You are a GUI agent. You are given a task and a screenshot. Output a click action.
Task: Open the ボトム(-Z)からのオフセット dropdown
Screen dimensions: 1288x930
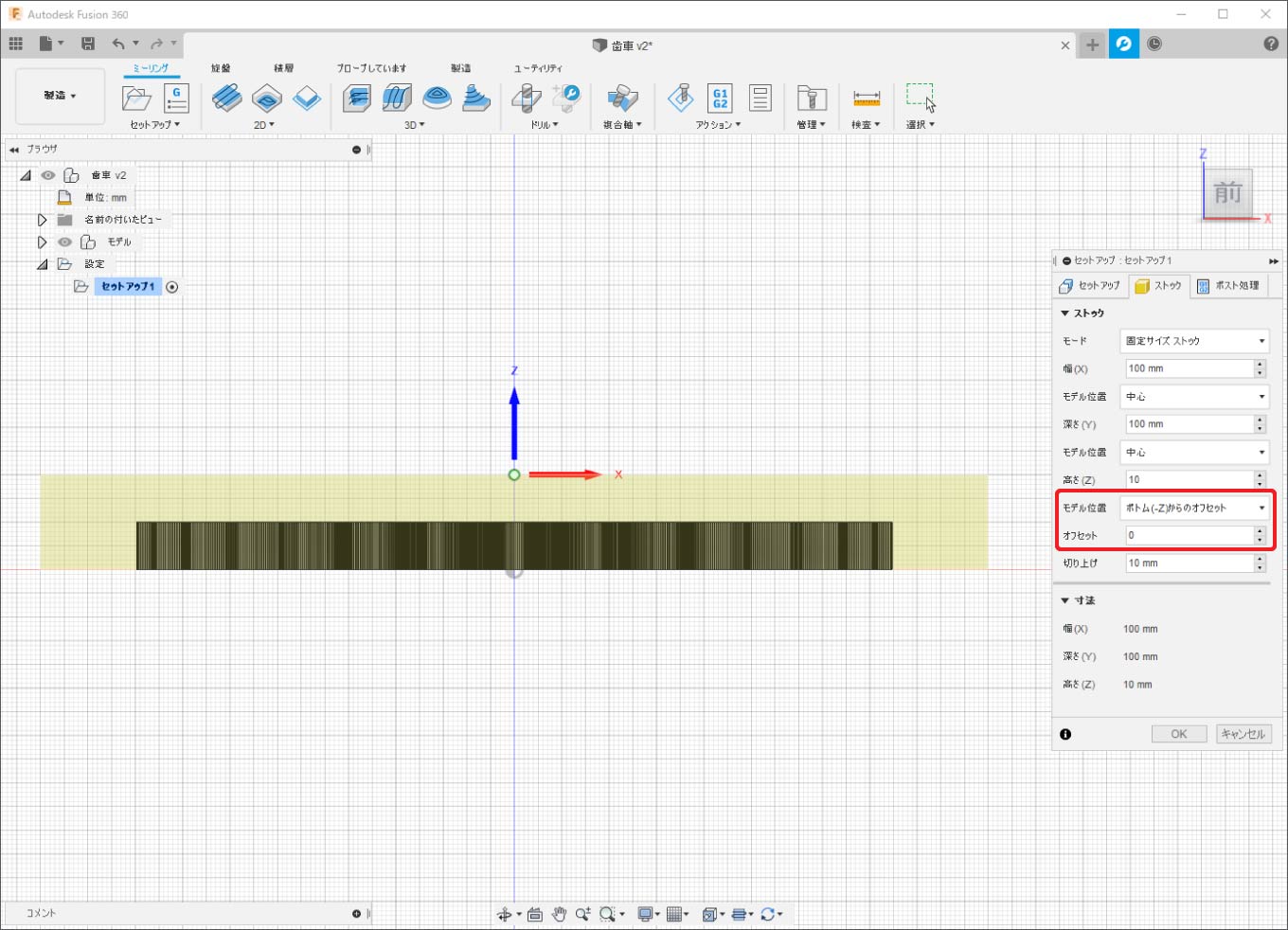(1194, 509)
